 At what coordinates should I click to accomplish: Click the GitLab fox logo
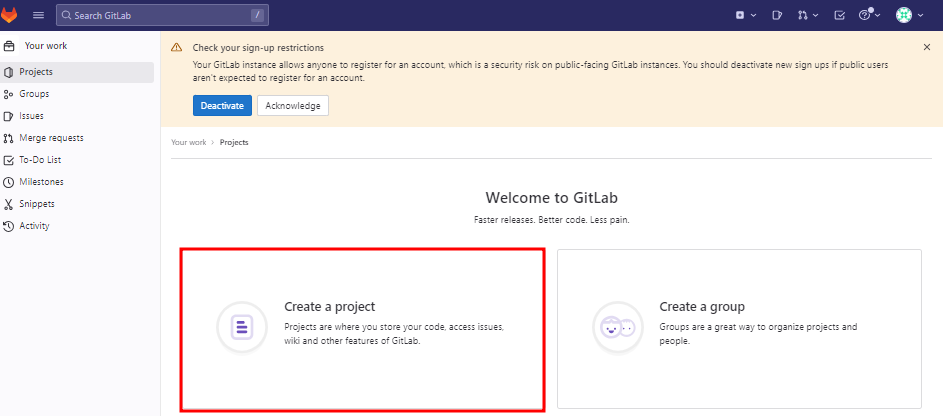tap(9, 15)
